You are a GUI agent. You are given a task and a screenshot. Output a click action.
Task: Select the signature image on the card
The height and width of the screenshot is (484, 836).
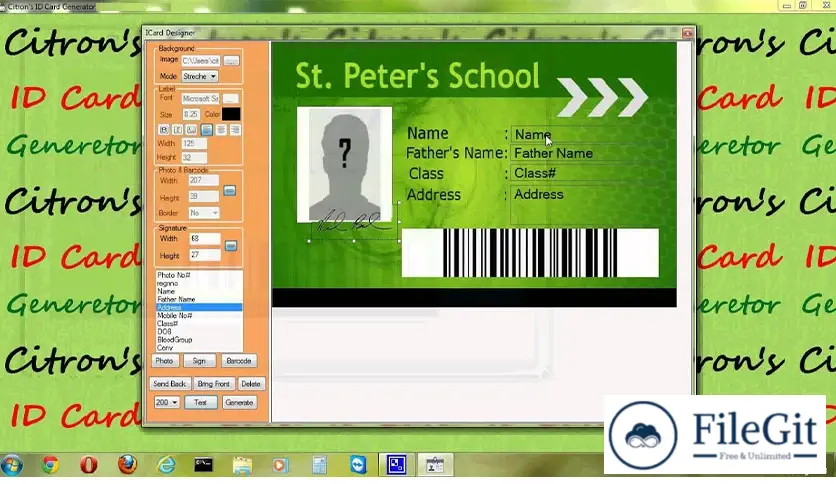[x=354, y=222]
